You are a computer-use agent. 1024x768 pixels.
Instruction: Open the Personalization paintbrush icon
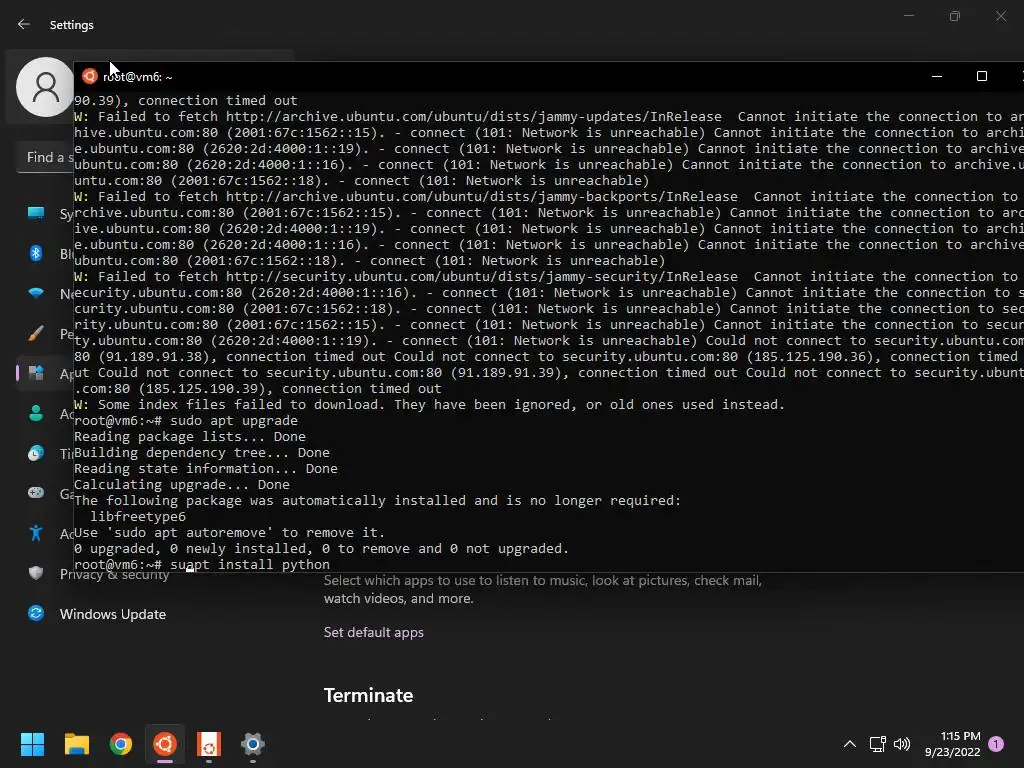click(x=36, y=333)
